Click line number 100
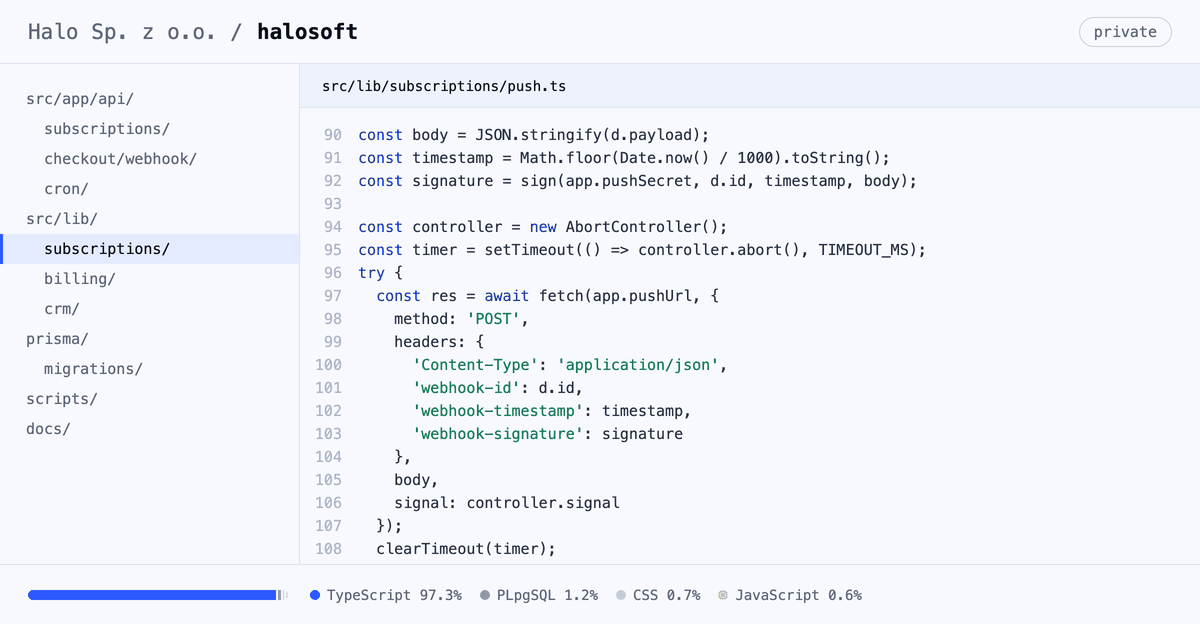1200x624 pixels. [328, 365]
